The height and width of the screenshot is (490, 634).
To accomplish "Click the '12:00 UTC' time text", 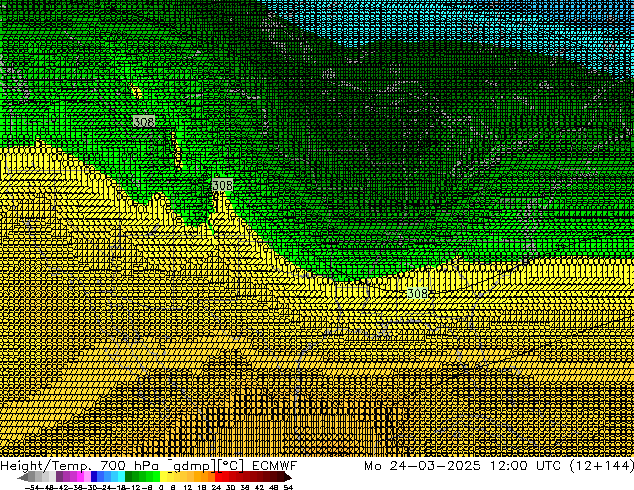I will [x=526, y=466].
